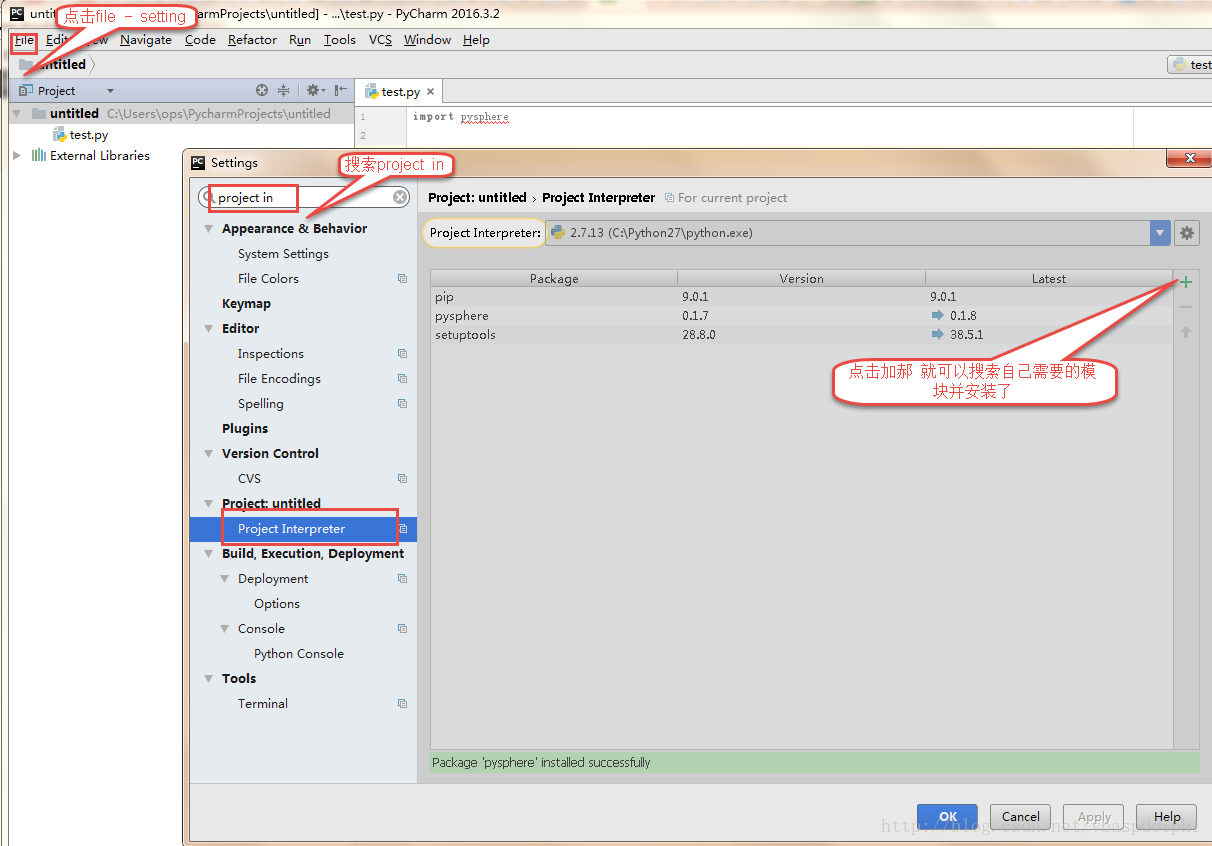
Task: Click the project-level icon beside Terminal
Action: (402, 704)
